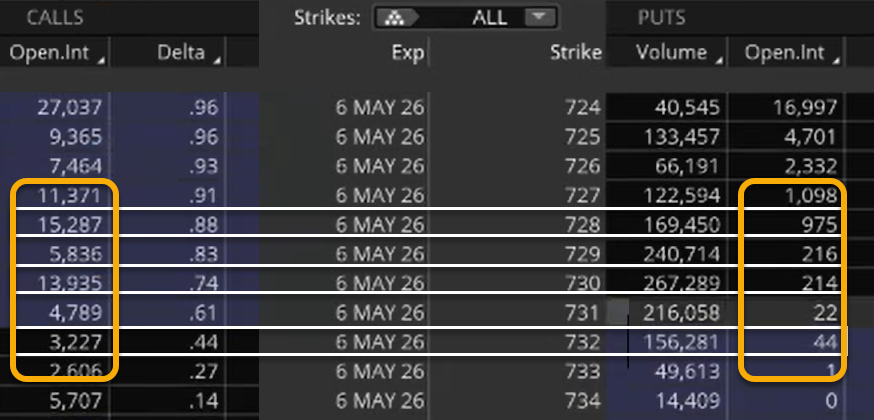Click put volume 267,289 cell
This screenshot has height=420, width=874.
(682, 284)
